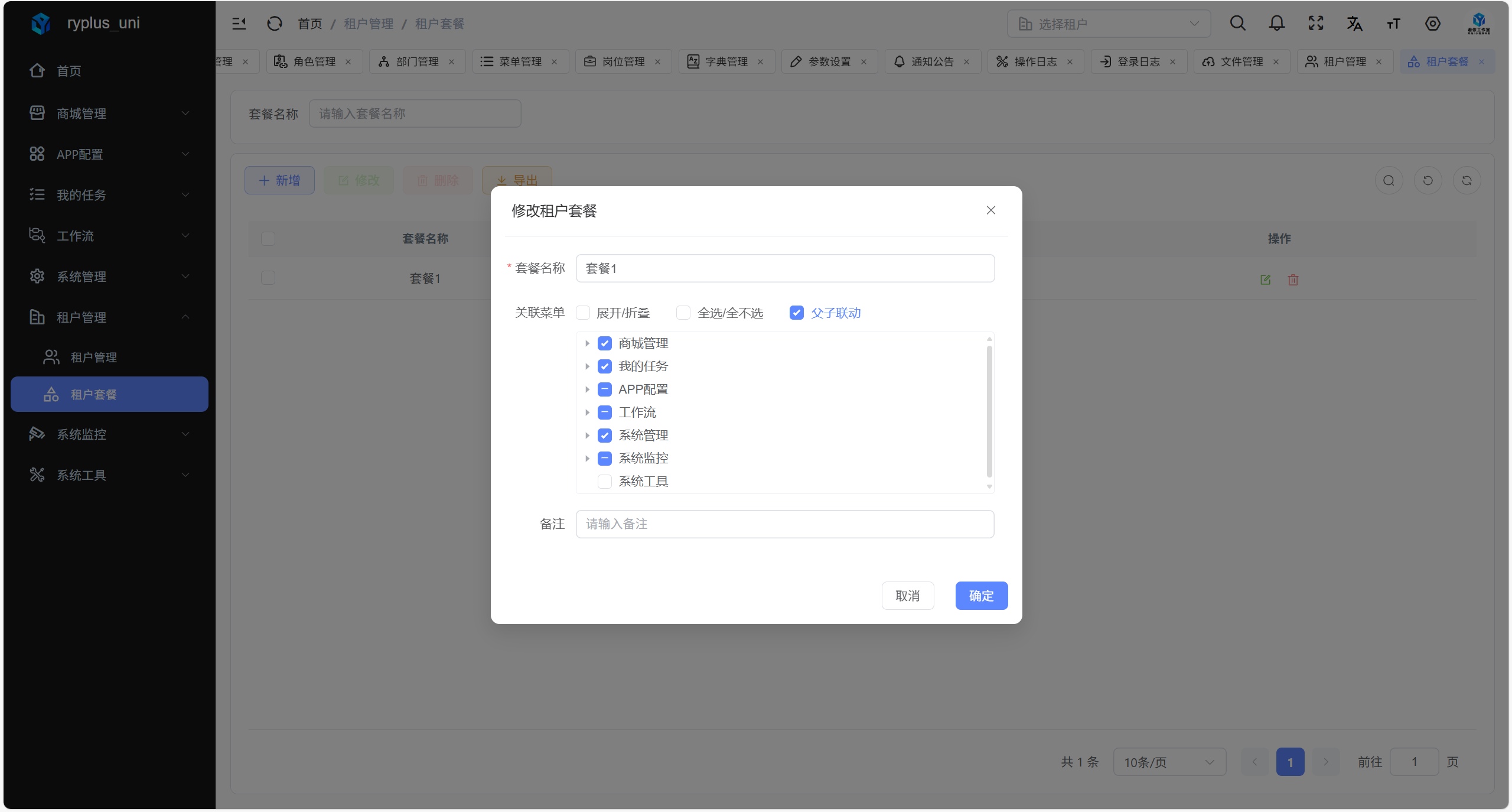
Task: Click the 确定 button
Action: pos(981,596)
